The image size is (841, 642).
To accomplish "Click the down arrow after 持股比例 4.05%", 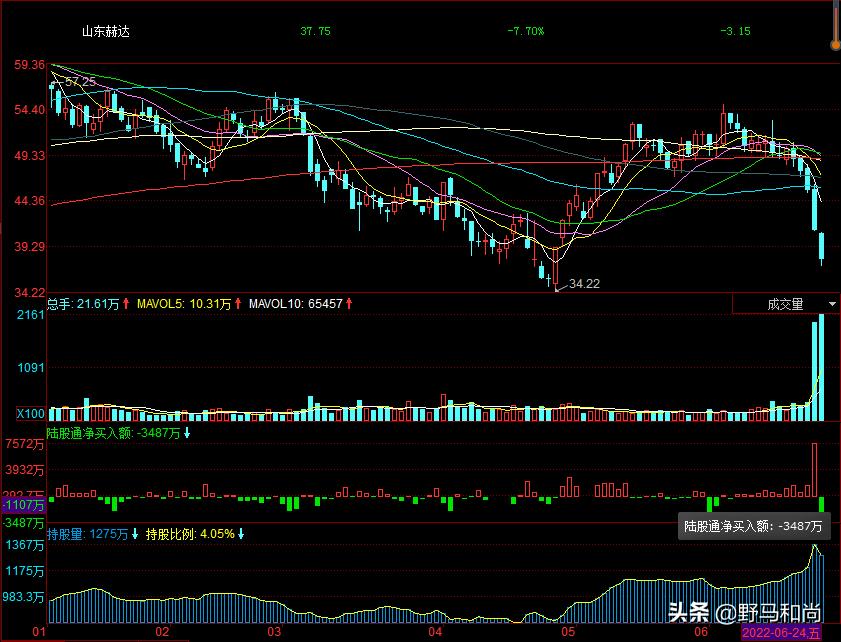I will 241,533.
